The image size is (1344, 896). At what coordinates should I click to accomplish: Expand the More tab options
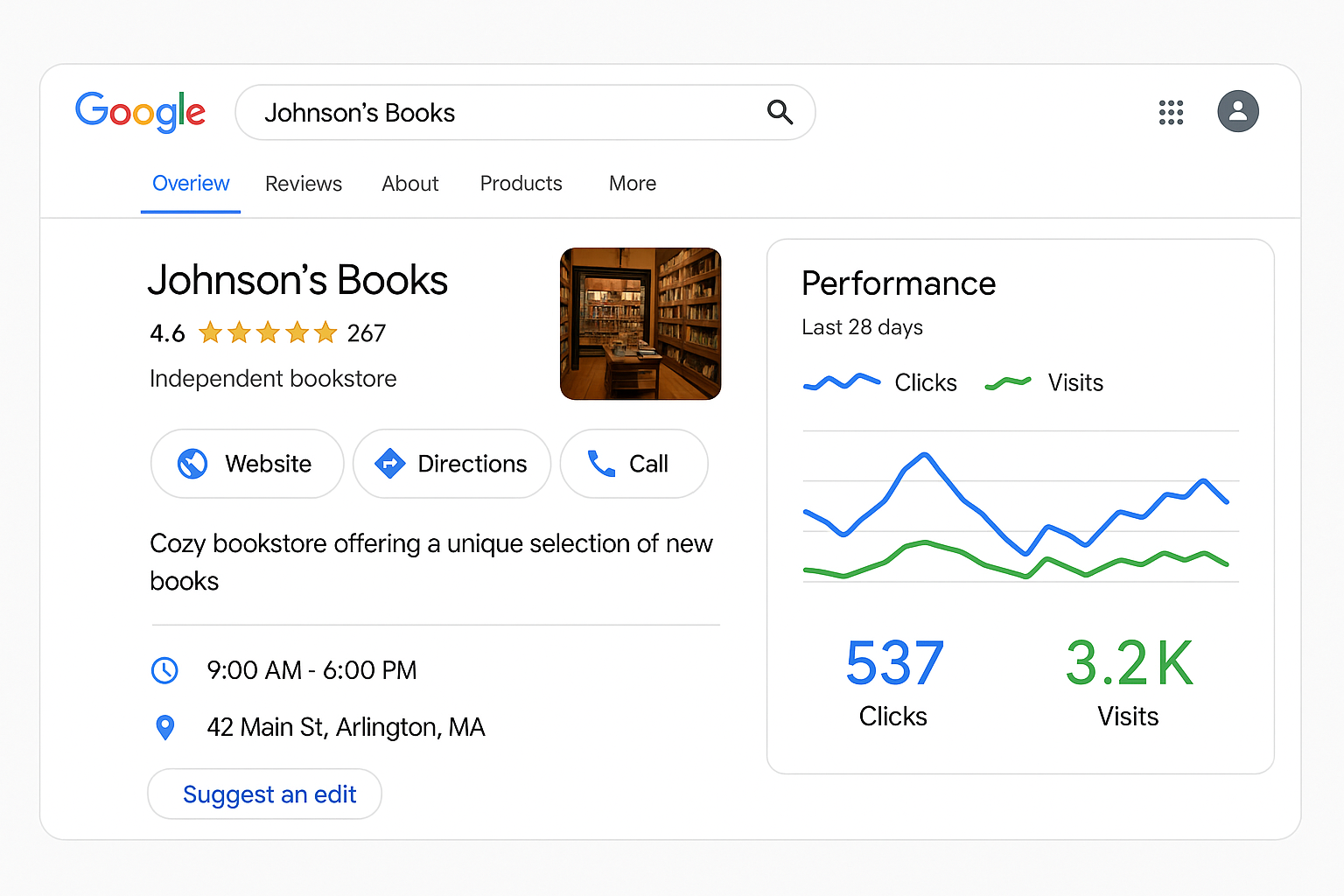point(632,184)
